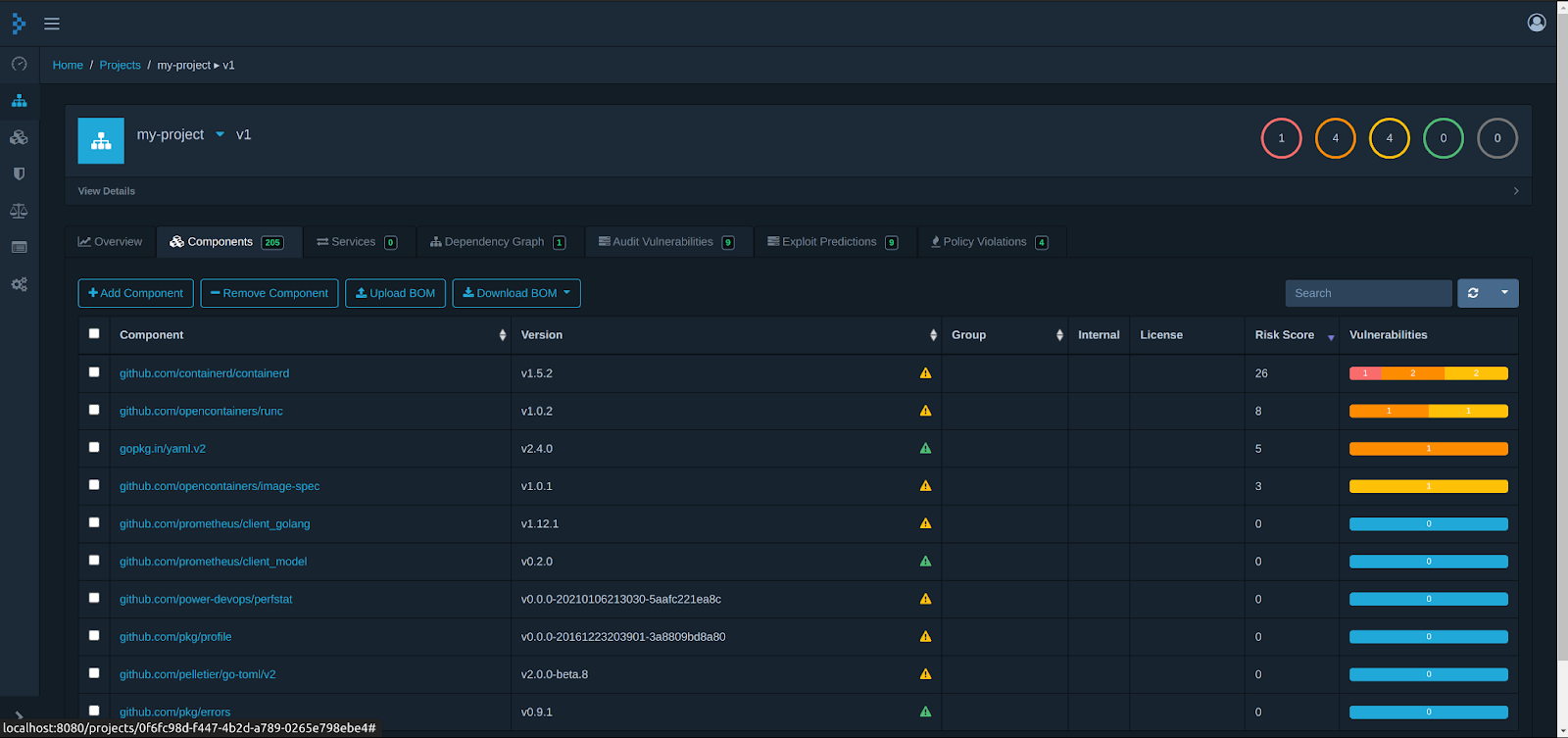Click the Add Component button
1568x738 pixels.
[x=135, y=293]
